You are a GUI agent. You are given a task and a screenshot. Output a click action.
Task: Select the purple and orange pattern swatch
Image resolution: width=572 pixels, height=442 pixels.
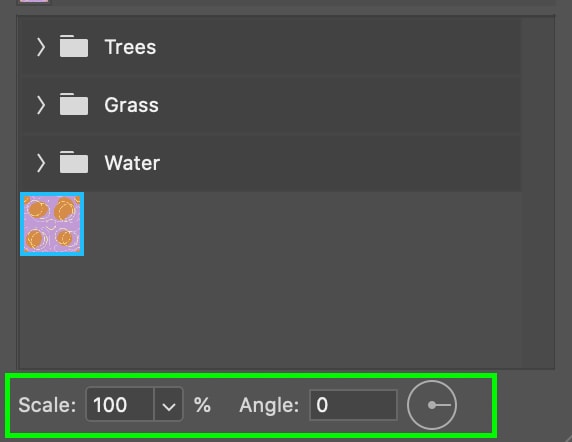[52, 224]
